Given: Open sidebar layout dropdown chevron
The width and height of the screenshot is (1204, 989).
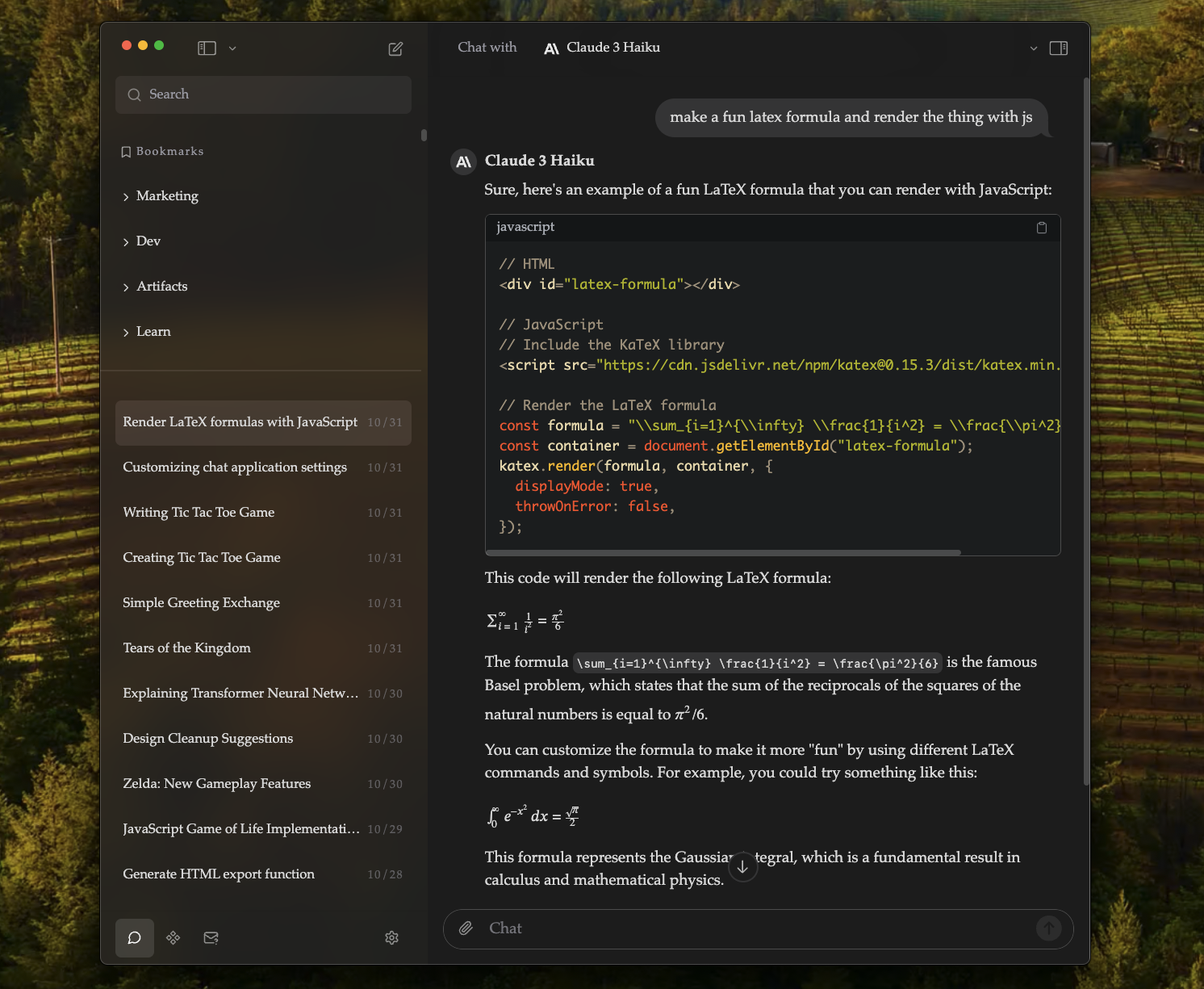Looking at the screenshot, I should [232, 48].
